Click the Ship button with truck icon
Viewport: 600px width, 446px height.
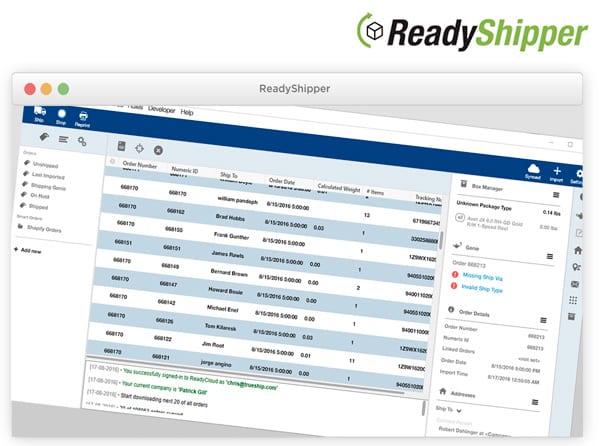point(40,114)
